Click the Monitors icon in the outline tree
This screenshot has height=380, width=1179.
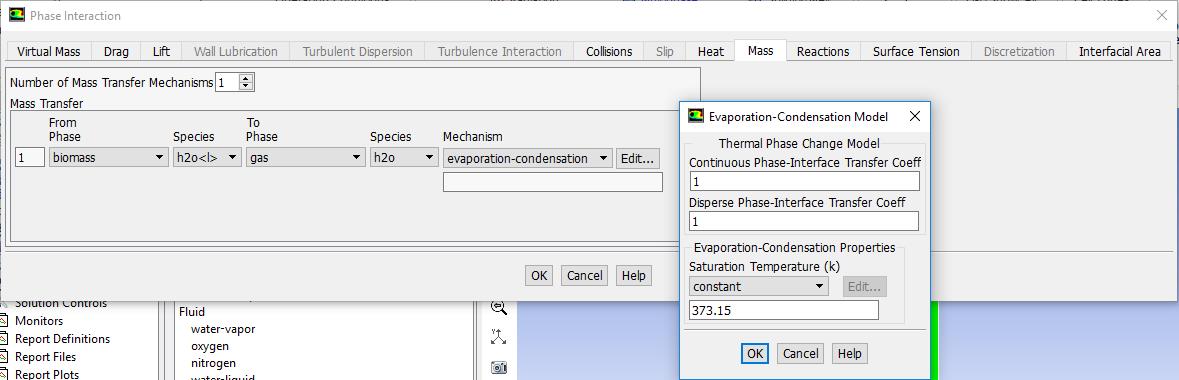tap(4, 321)
